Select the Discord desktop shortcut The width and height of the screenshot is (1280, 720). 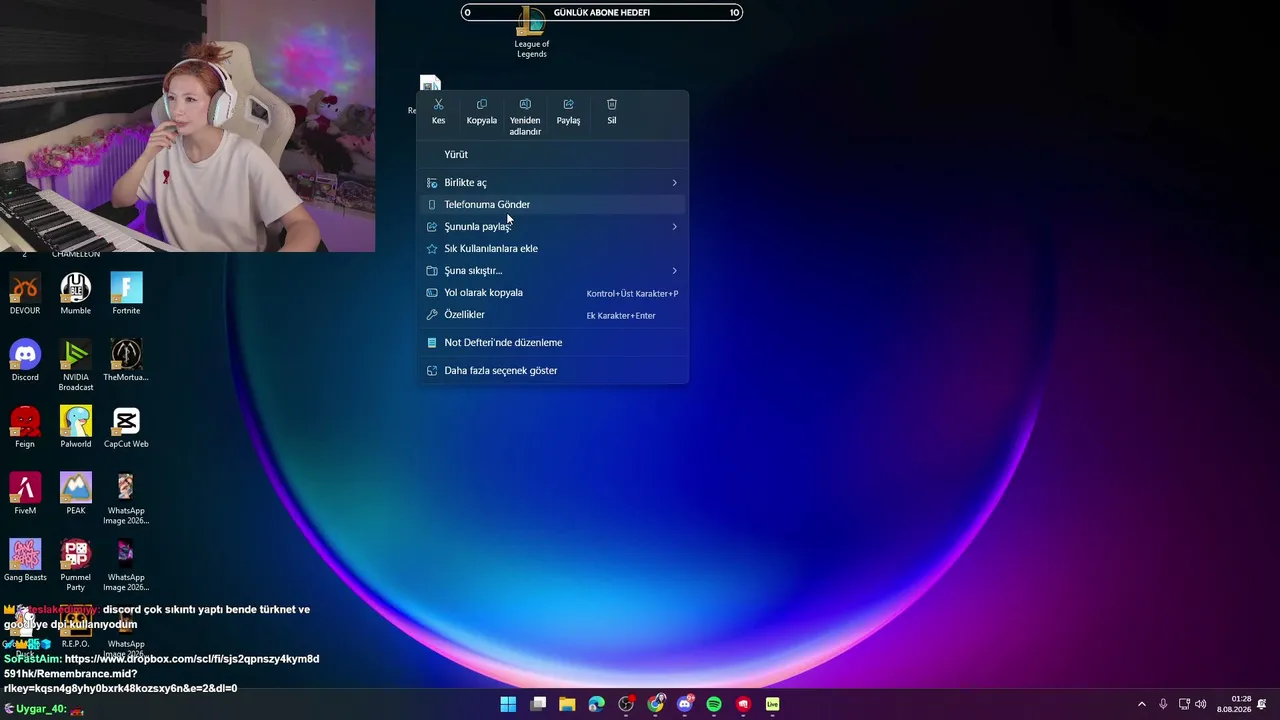pos(25,361)
